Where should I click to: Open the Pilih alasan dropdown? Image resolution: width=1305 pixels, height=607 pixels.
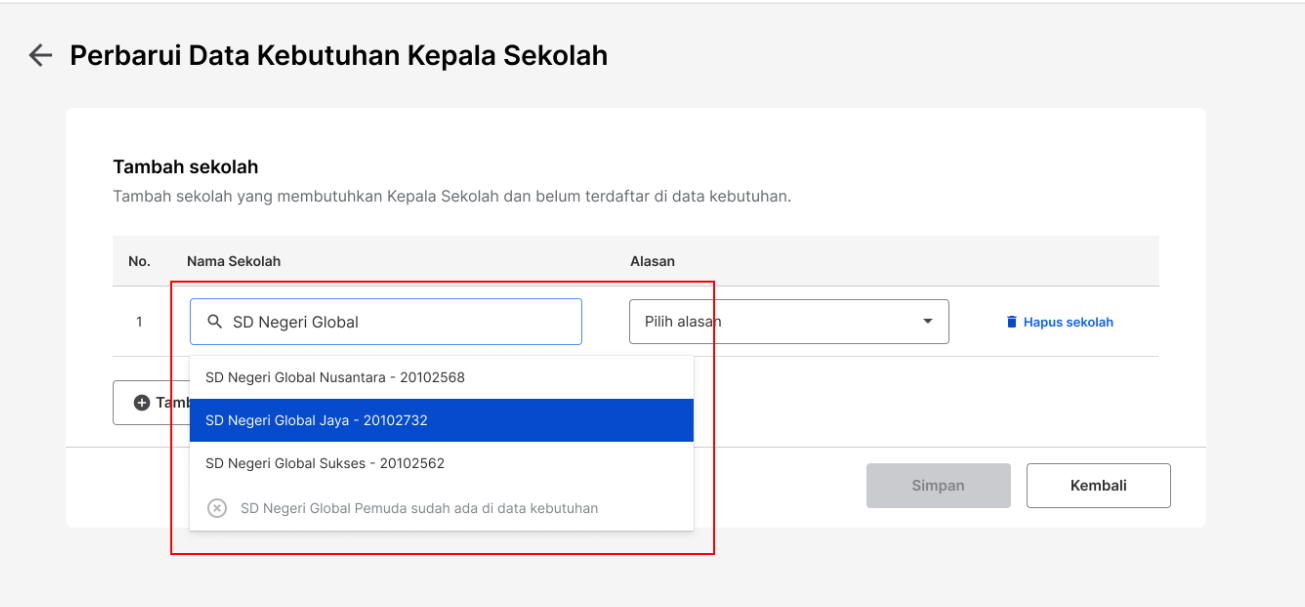[788, 322]
